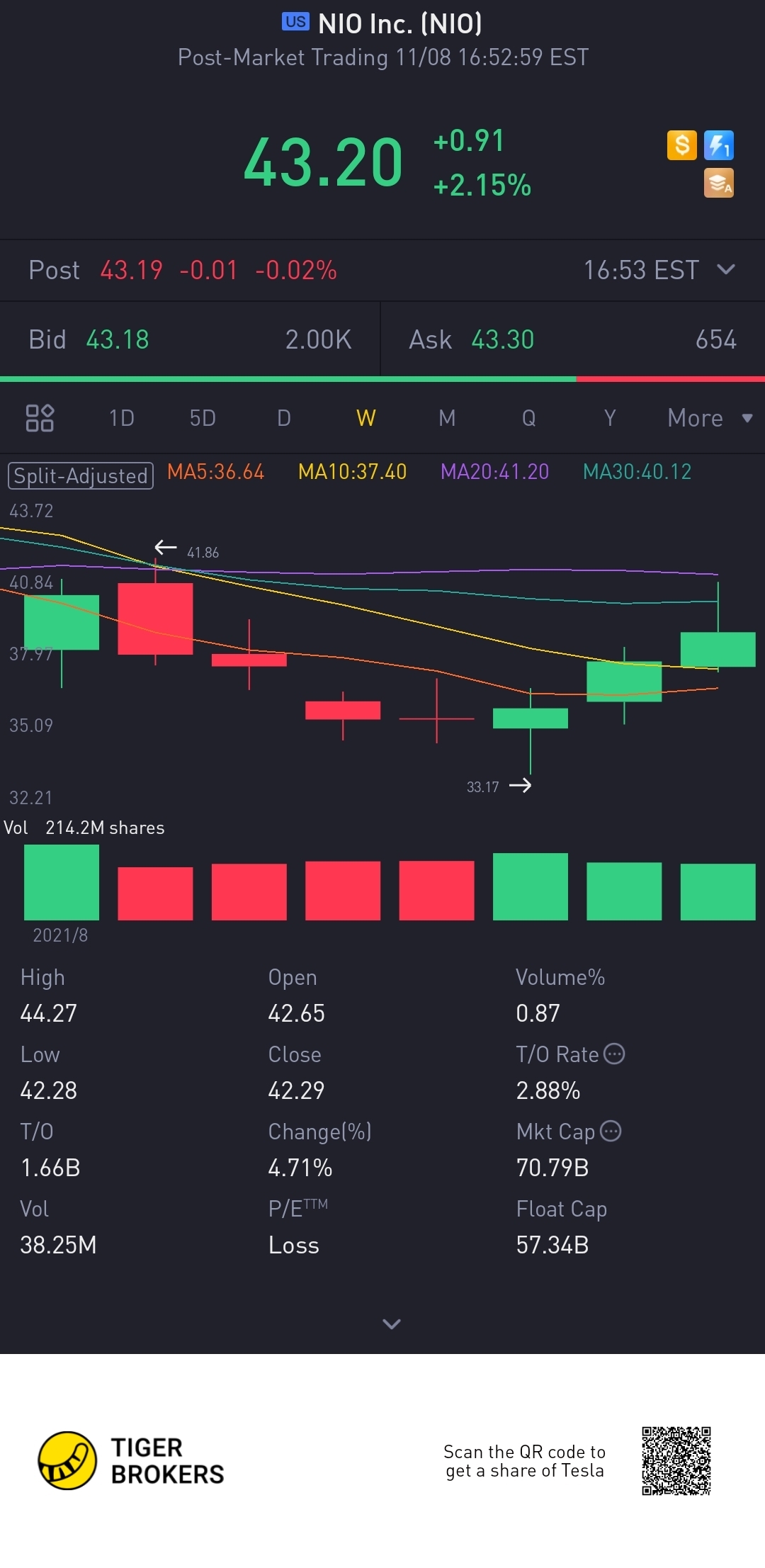765x1568 pixels.
Task: Tap the QR code image
Action: (676, 1461)
